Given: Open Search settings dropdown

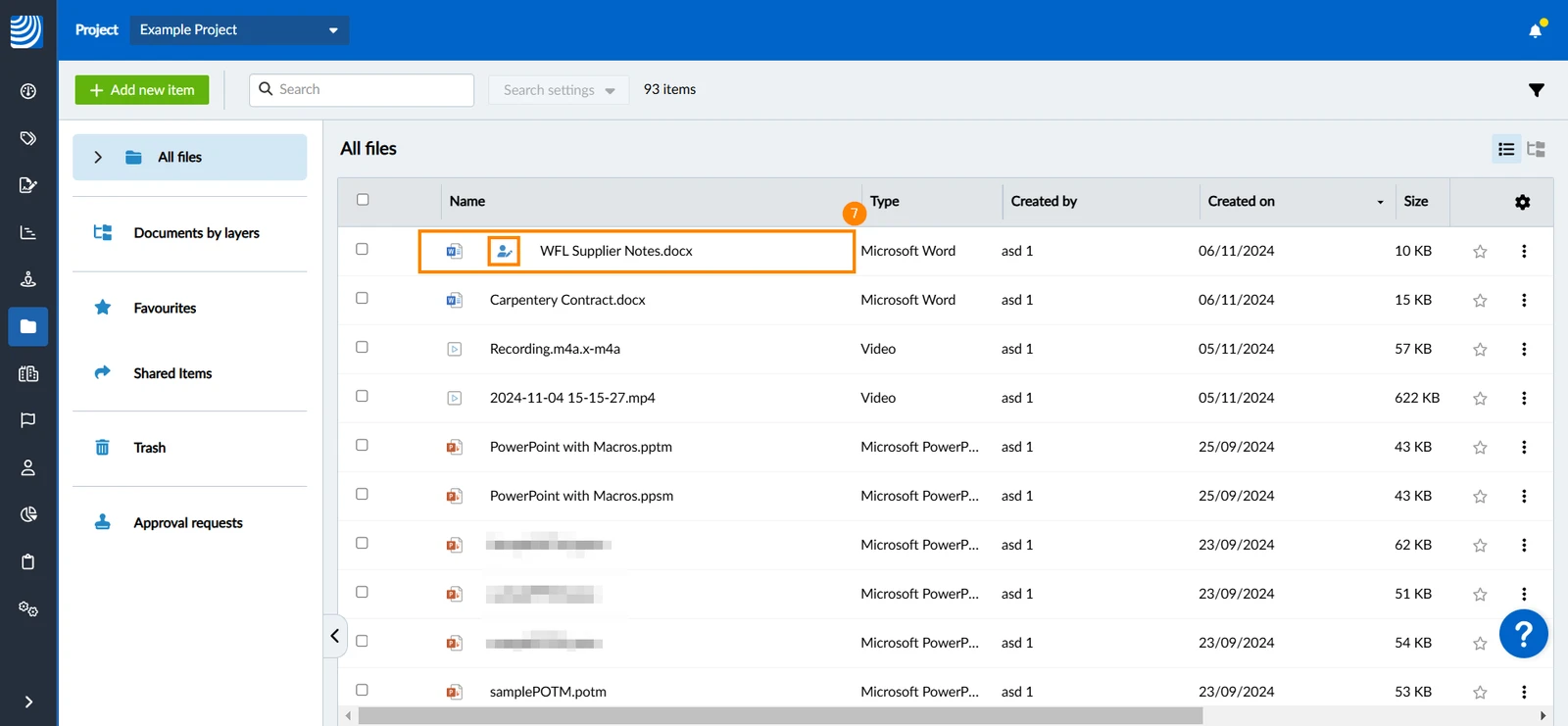Looking at the screenshot, I should (559, 90).
